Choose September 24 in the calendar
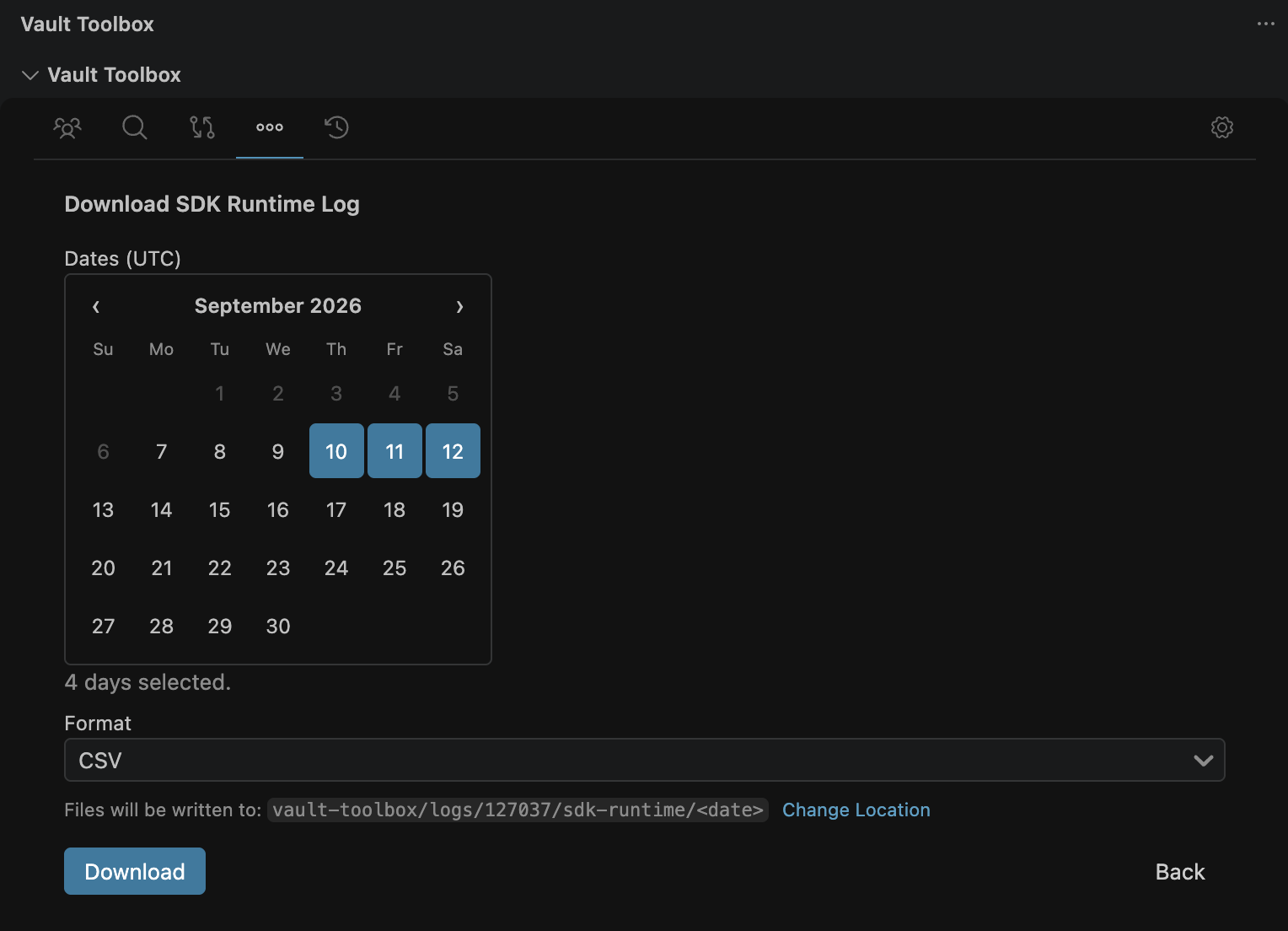 pyautogui.click(x=336, y=568)
